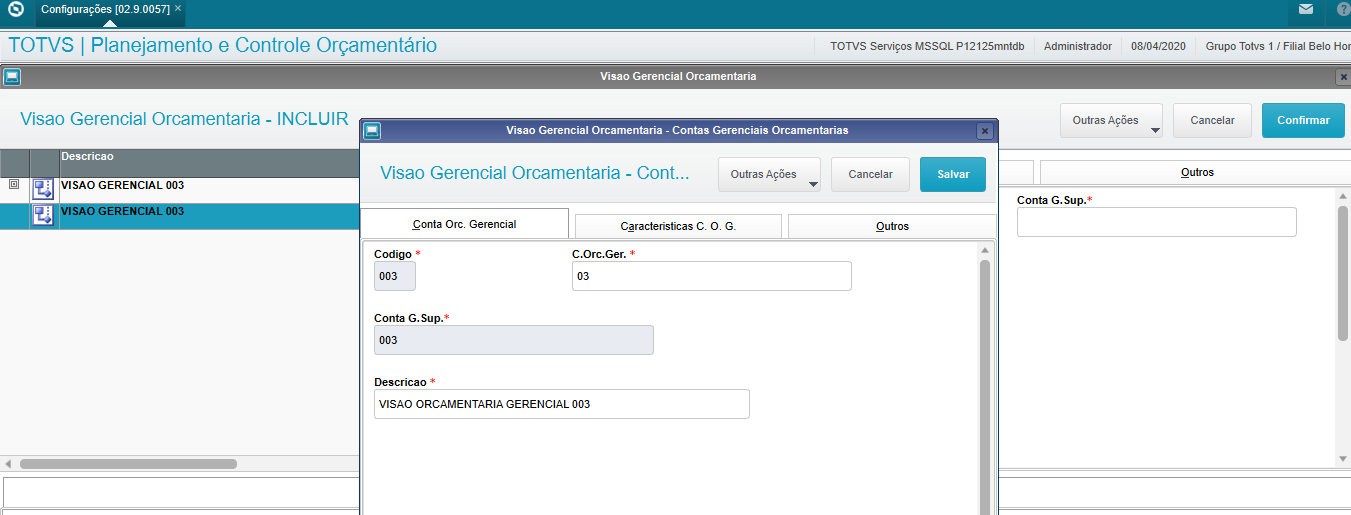Click the TOTVS logo icon at top left

pos(15,9)
